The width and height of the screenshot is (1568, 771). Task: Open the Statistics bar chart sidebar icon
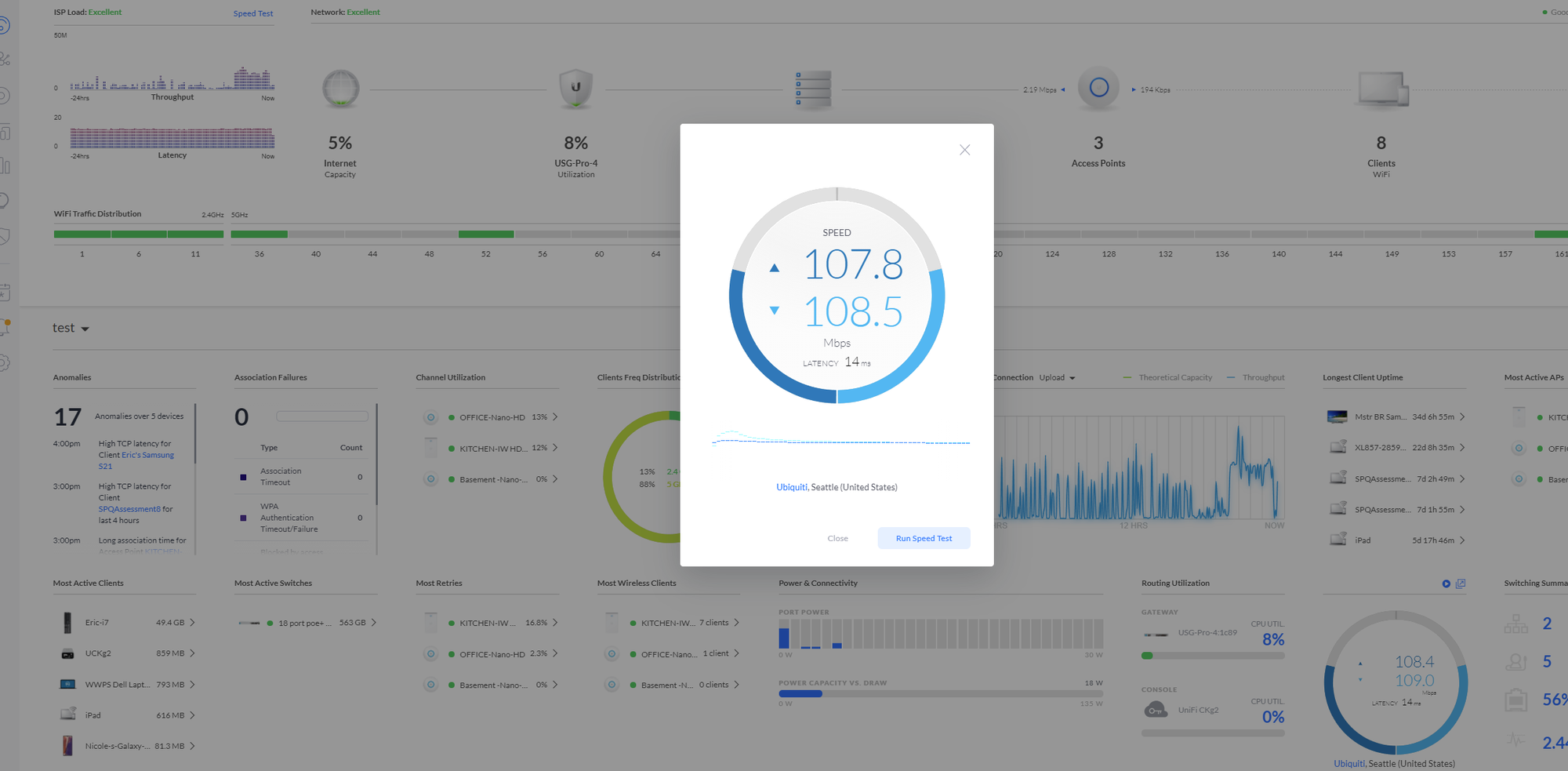[x=5, y=166]
